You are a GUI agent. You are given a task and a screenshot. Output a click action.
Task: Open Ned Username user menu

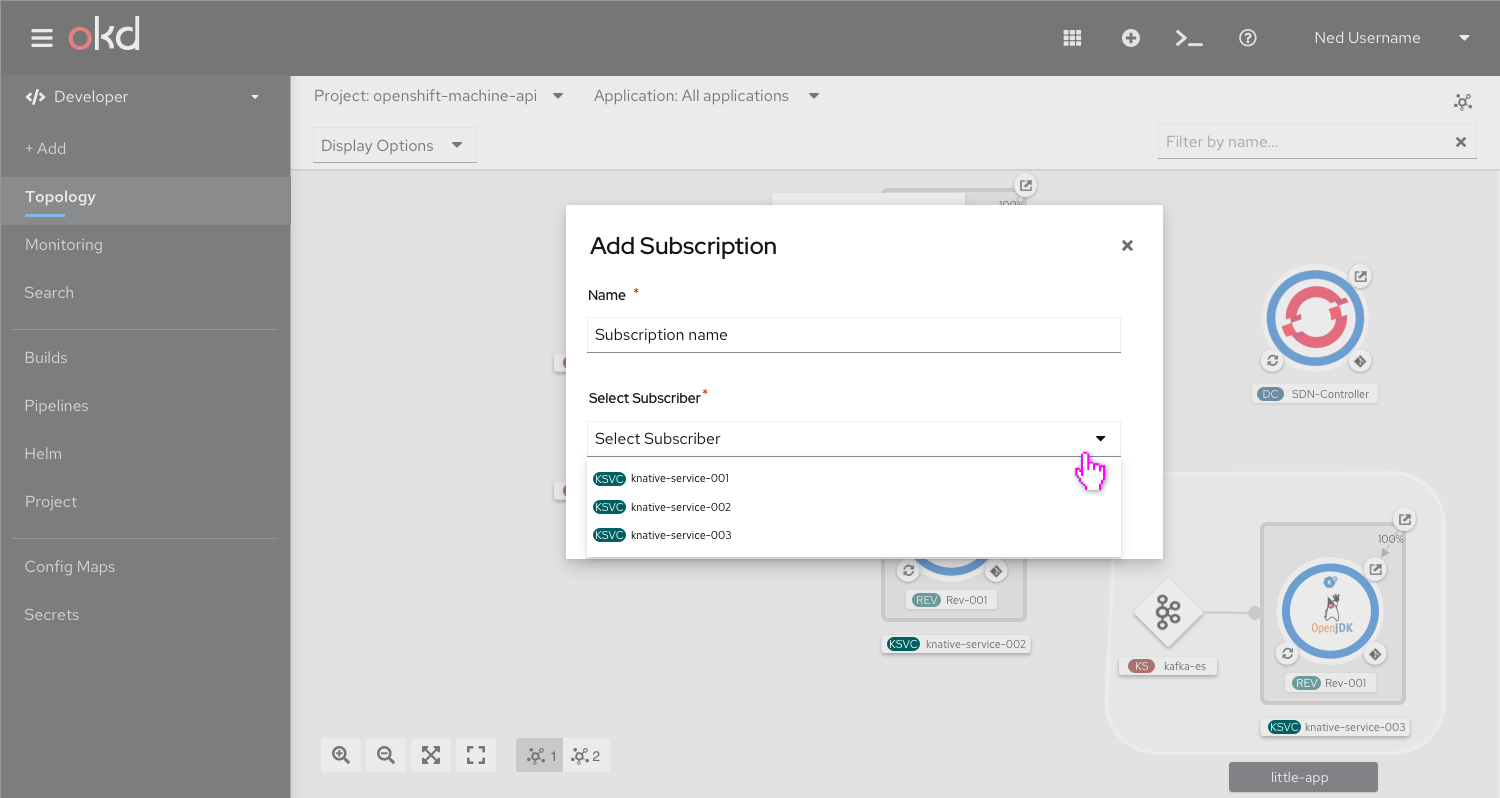(x=1391, y=38)
